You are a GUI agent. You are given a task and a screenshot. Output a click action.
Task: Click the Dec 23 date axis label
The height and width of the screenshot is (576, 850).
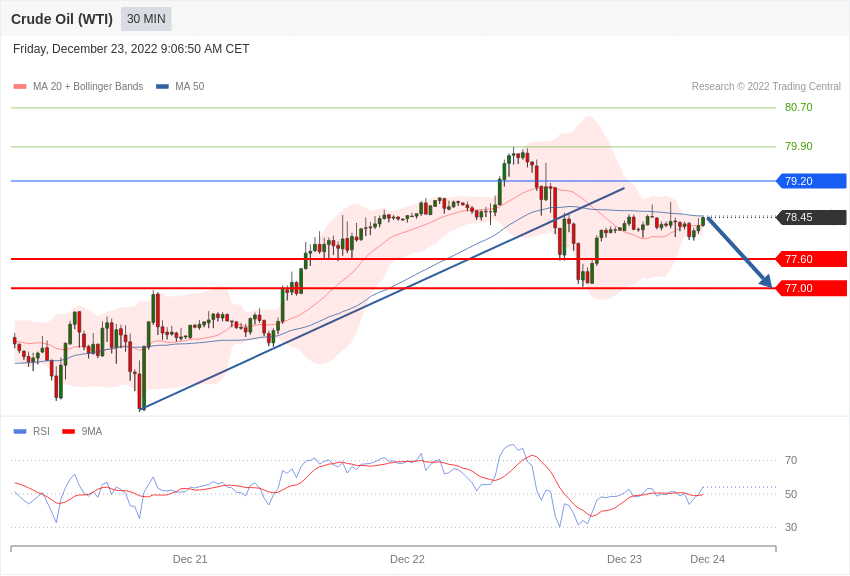click(624, 559)
